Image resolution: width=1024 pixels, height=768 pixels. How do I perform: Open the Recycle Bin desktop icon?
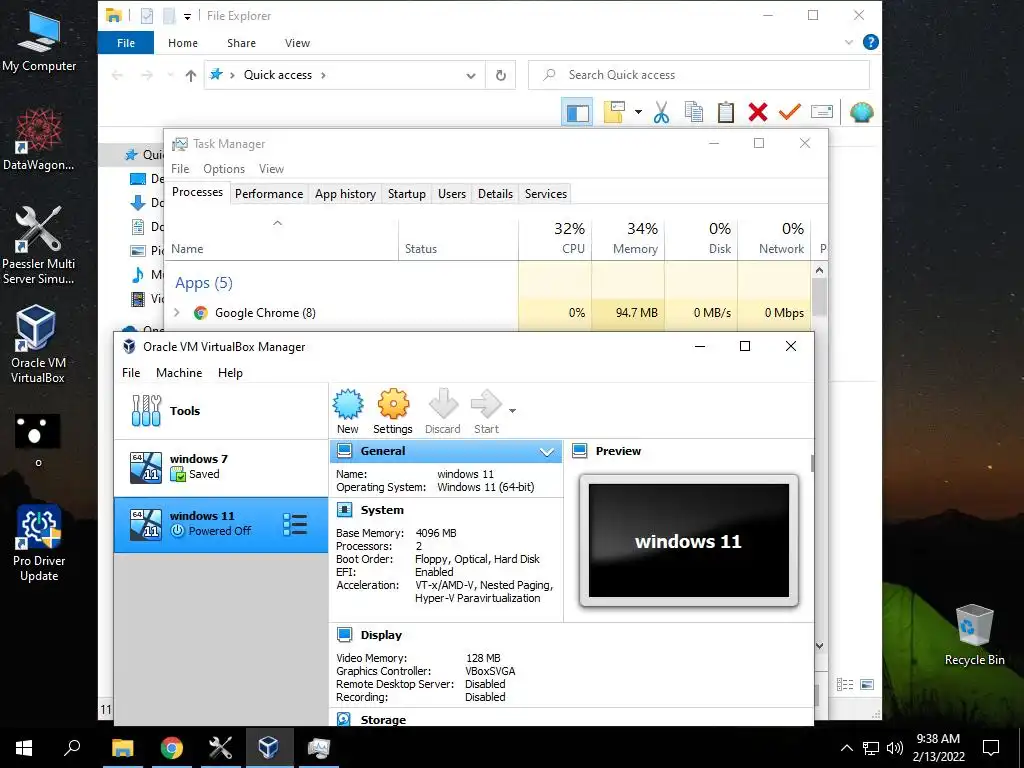tap(974, 635)
